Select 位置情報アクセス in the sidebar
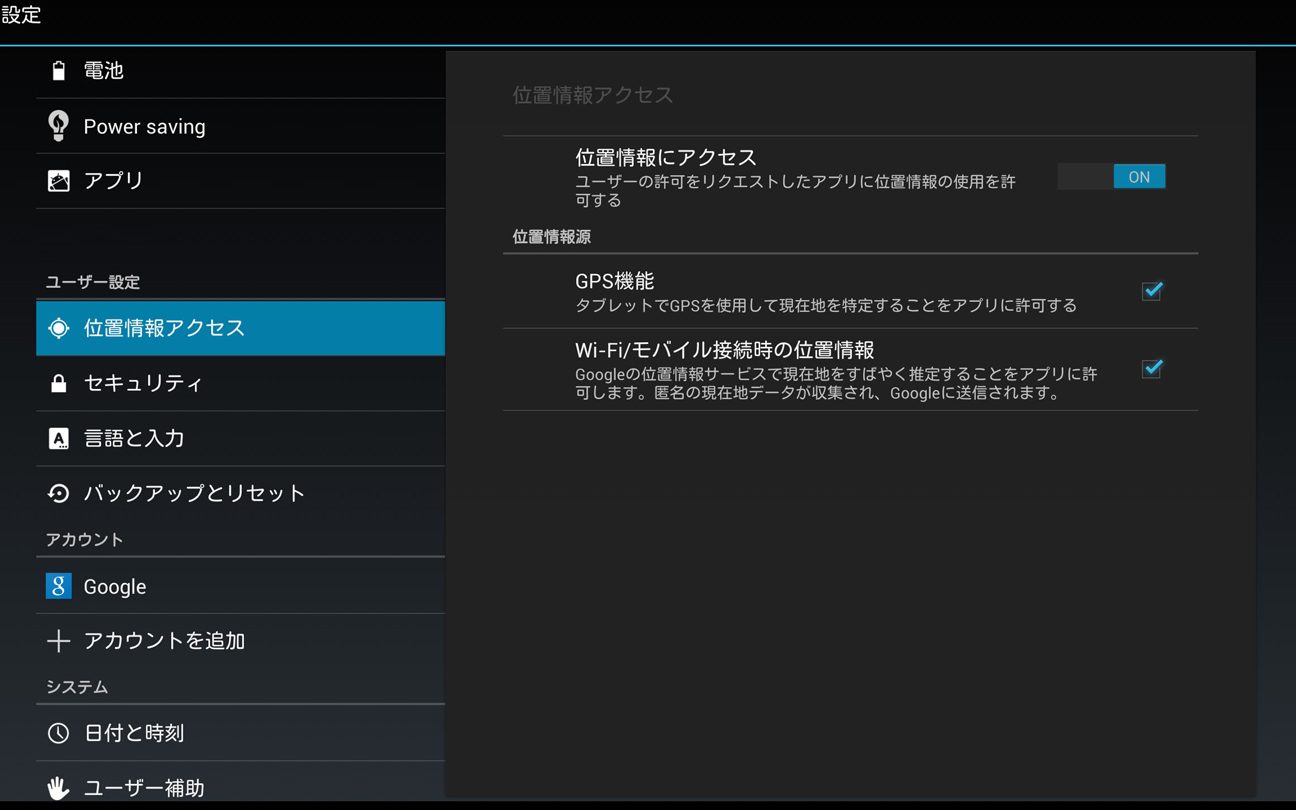This screenshot has height=810, width=1296. click(240, 328)
